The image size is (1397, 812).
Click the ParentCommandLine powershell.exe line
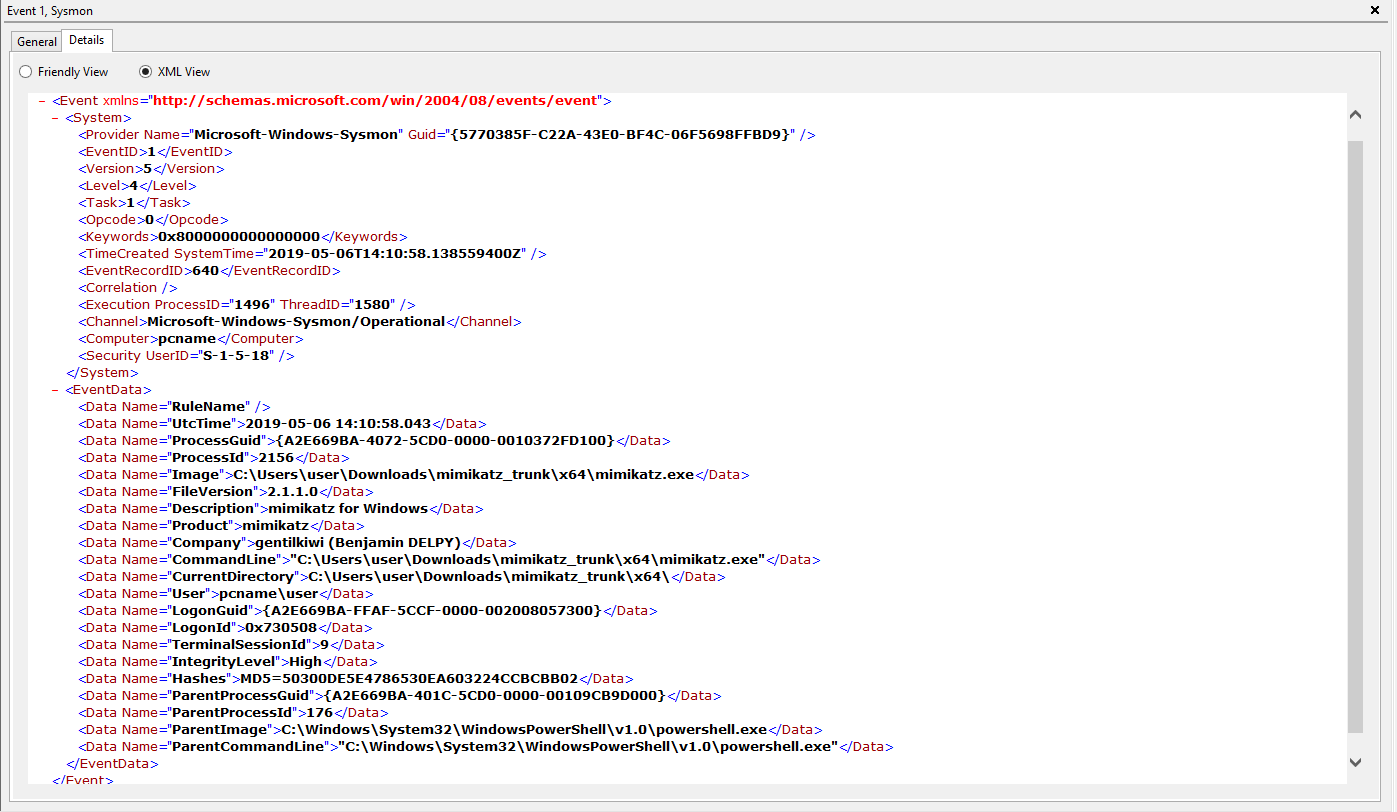486,747
